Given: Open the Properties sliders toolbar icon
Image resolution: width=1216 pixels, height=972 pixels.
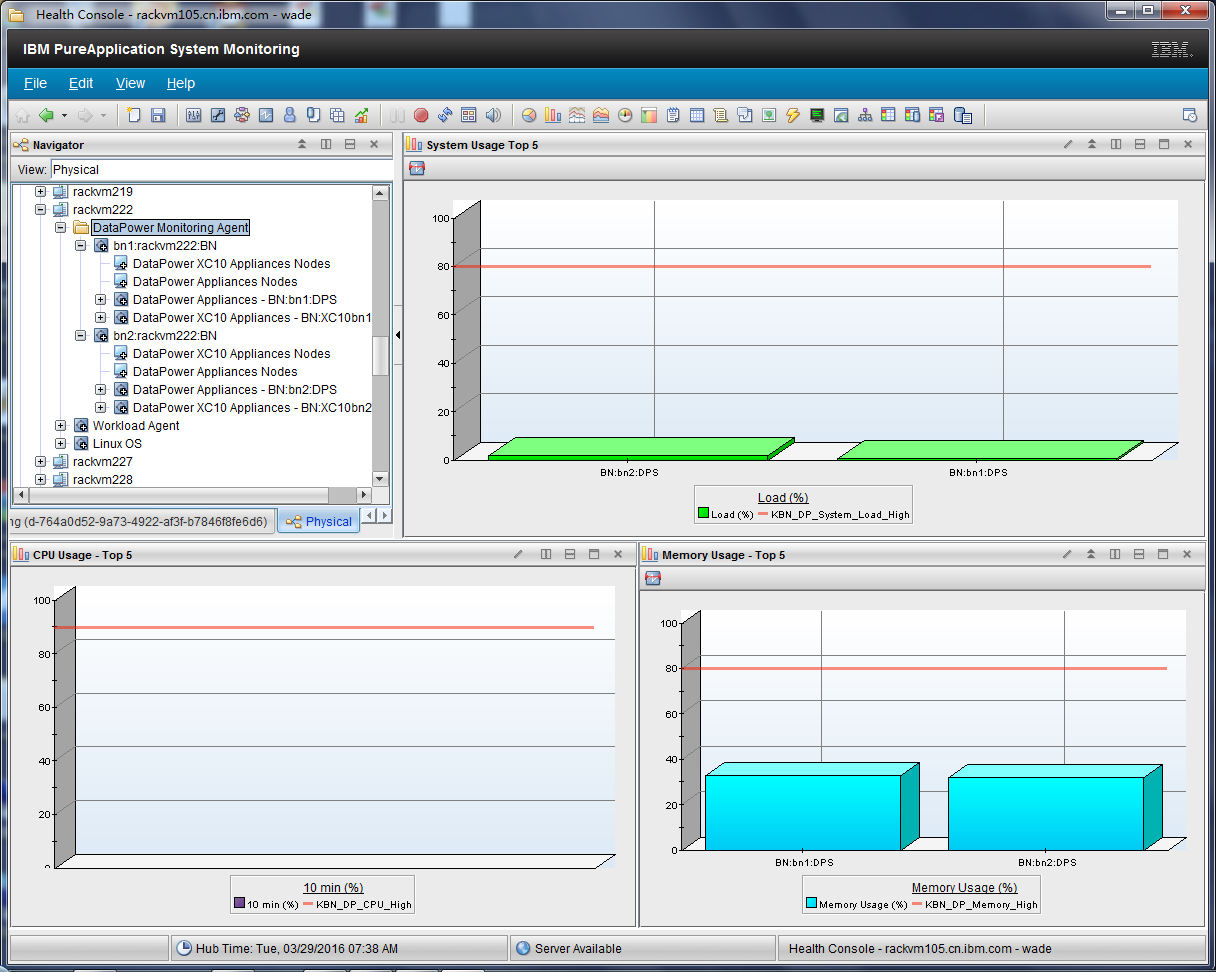Looking at the screenshot, I should point(194,115).
